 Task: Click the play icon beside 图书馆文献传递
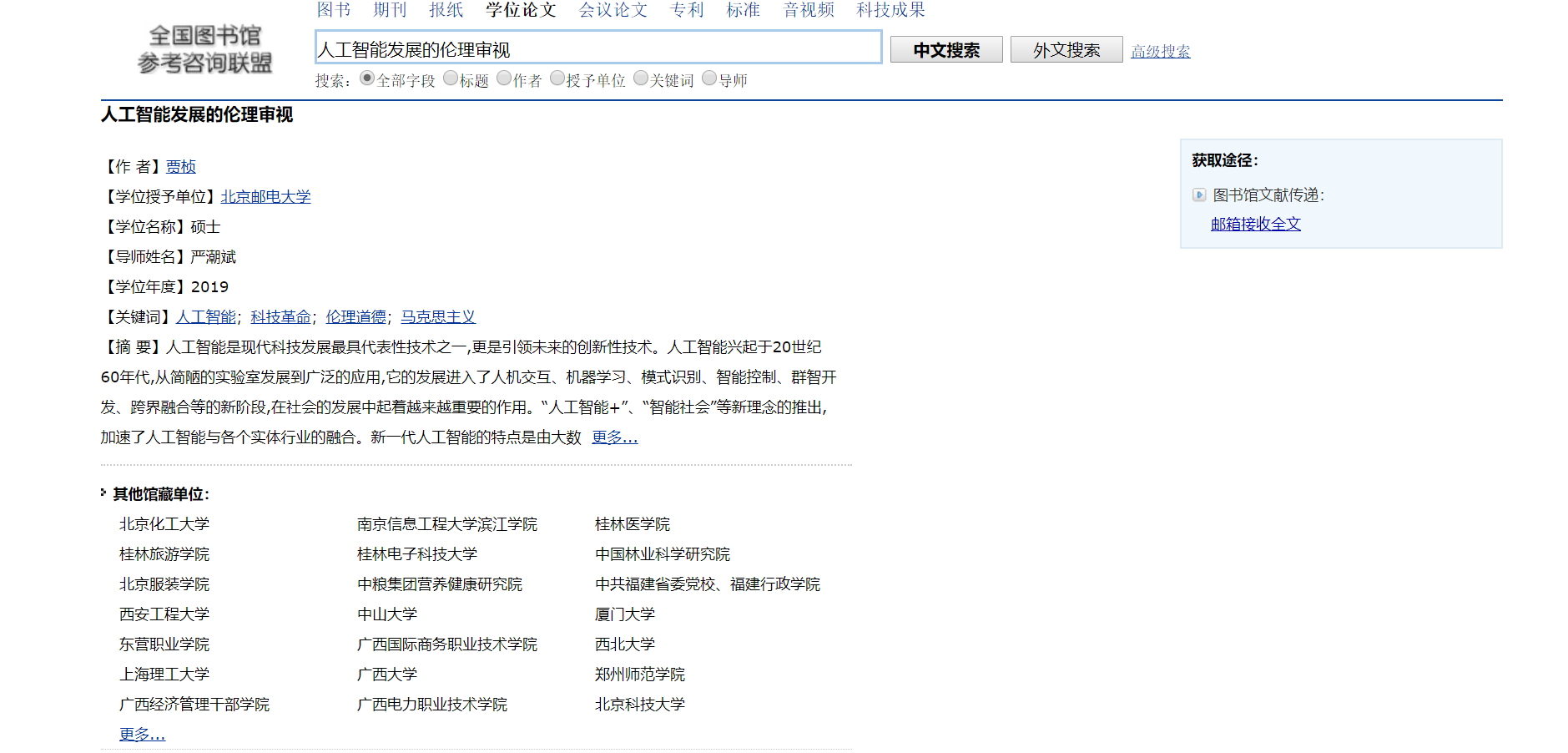click(1198, 195)
